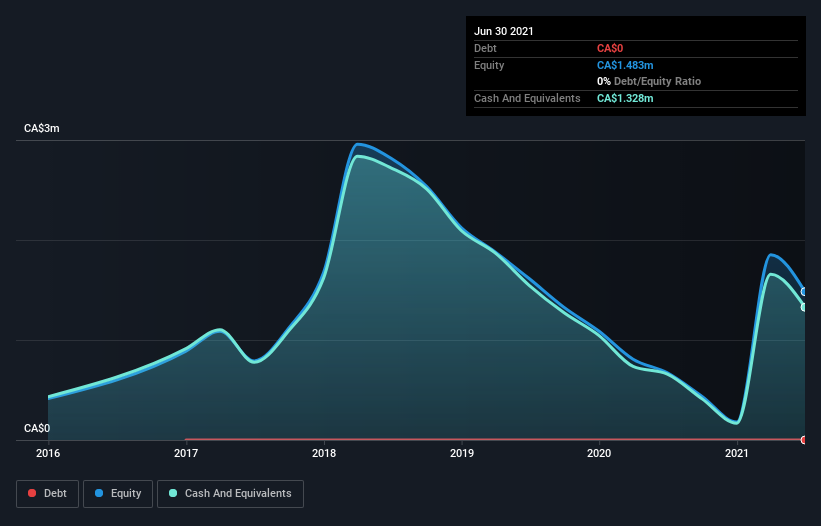This screenshot has width=821, height=526.
Task: Toggle Cash And Equivalents legend button
Action: (230, 494)
